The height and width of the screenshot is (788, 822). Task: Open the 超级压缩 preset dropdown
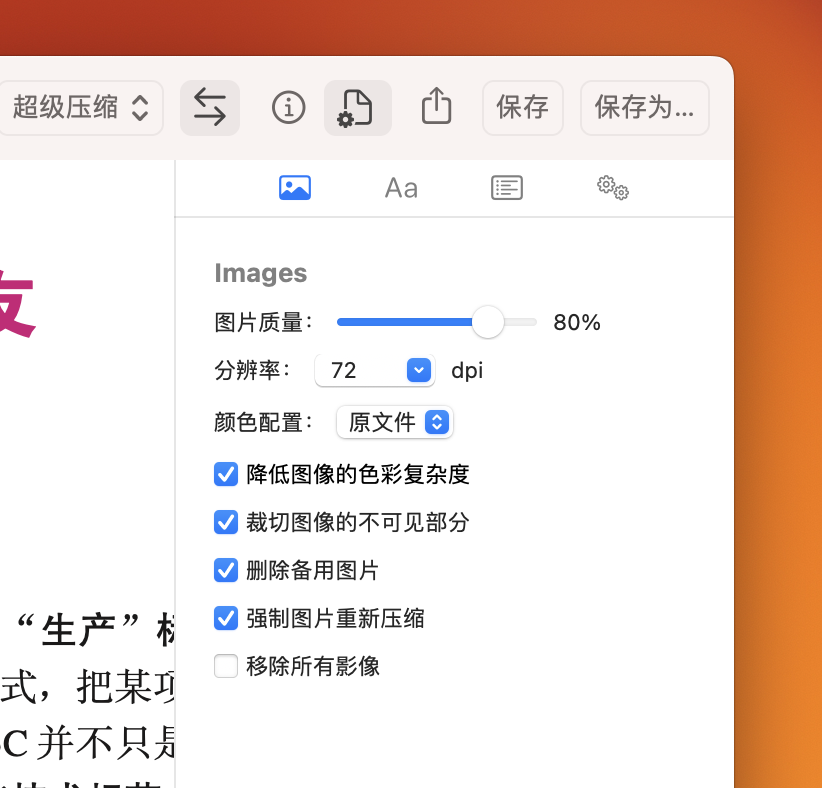[79, 108]
